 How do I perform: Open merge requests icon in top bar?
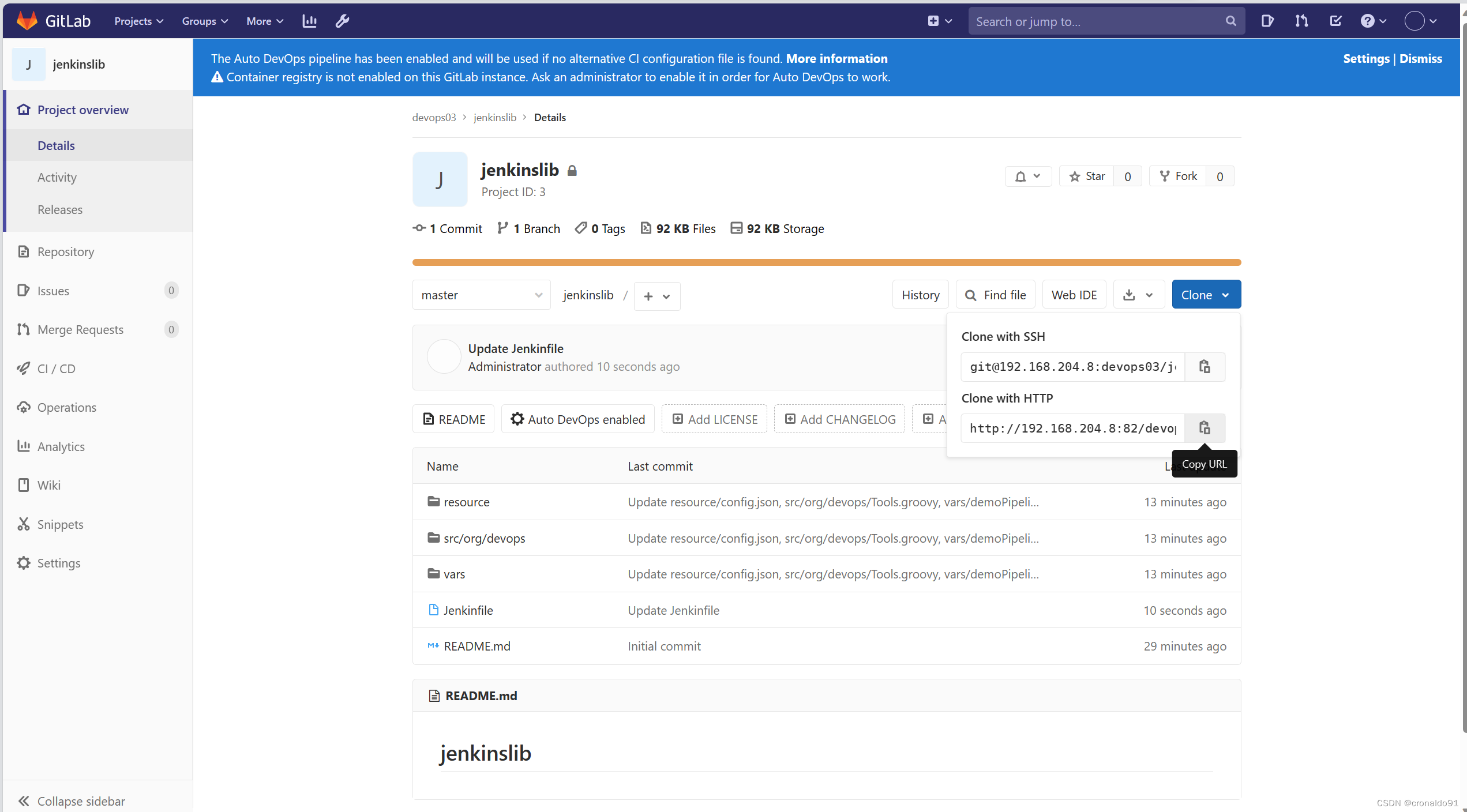[1301, 21]
